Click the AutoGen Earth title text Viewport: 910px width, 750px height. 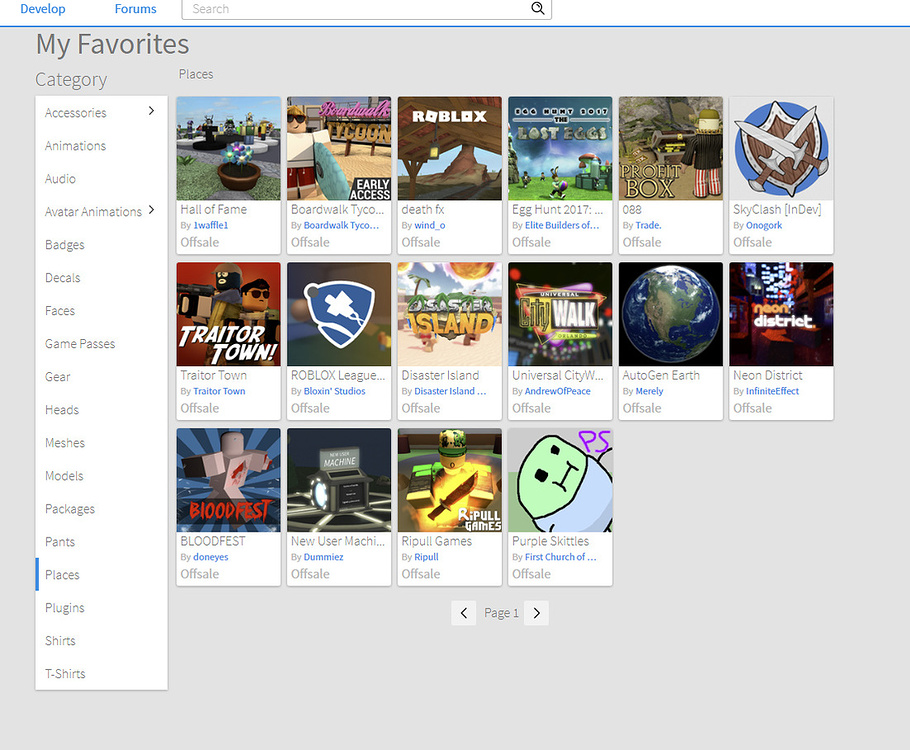(x=661, y=376)
